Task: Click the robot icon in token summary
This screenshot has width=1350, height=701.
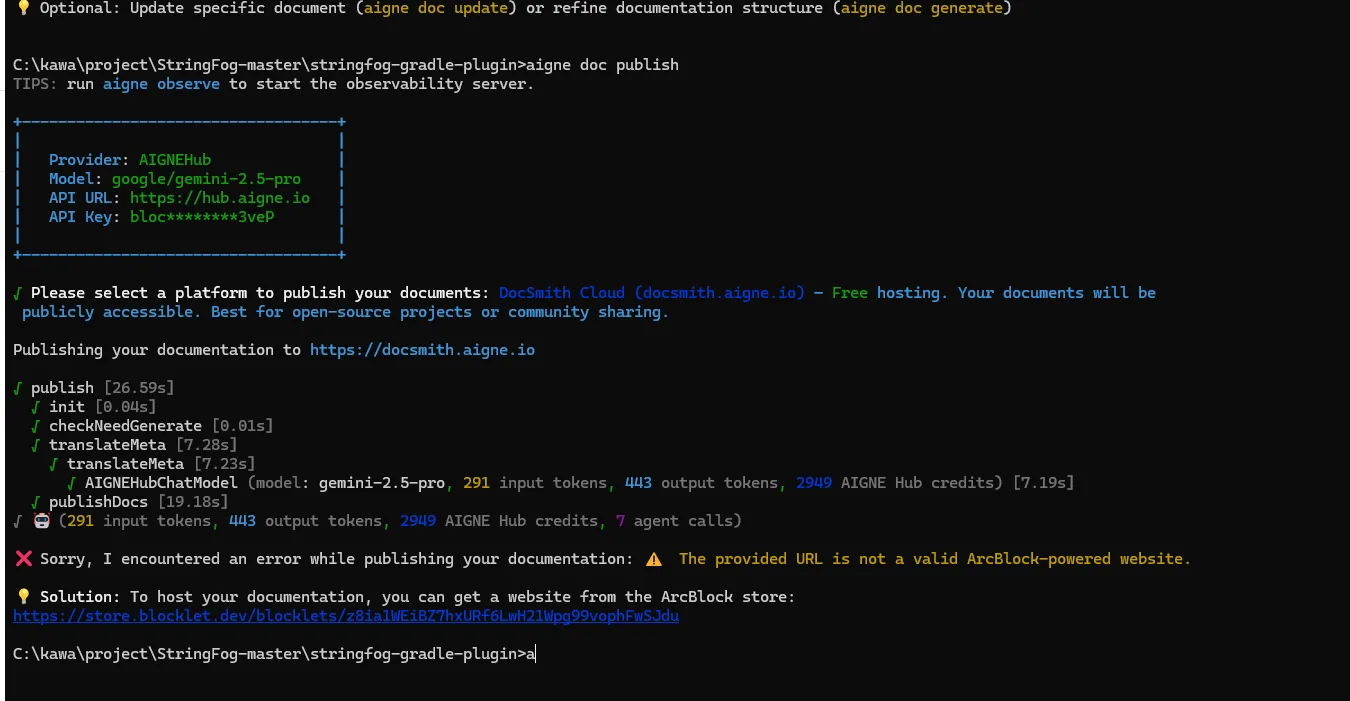Action: (41, 521)
